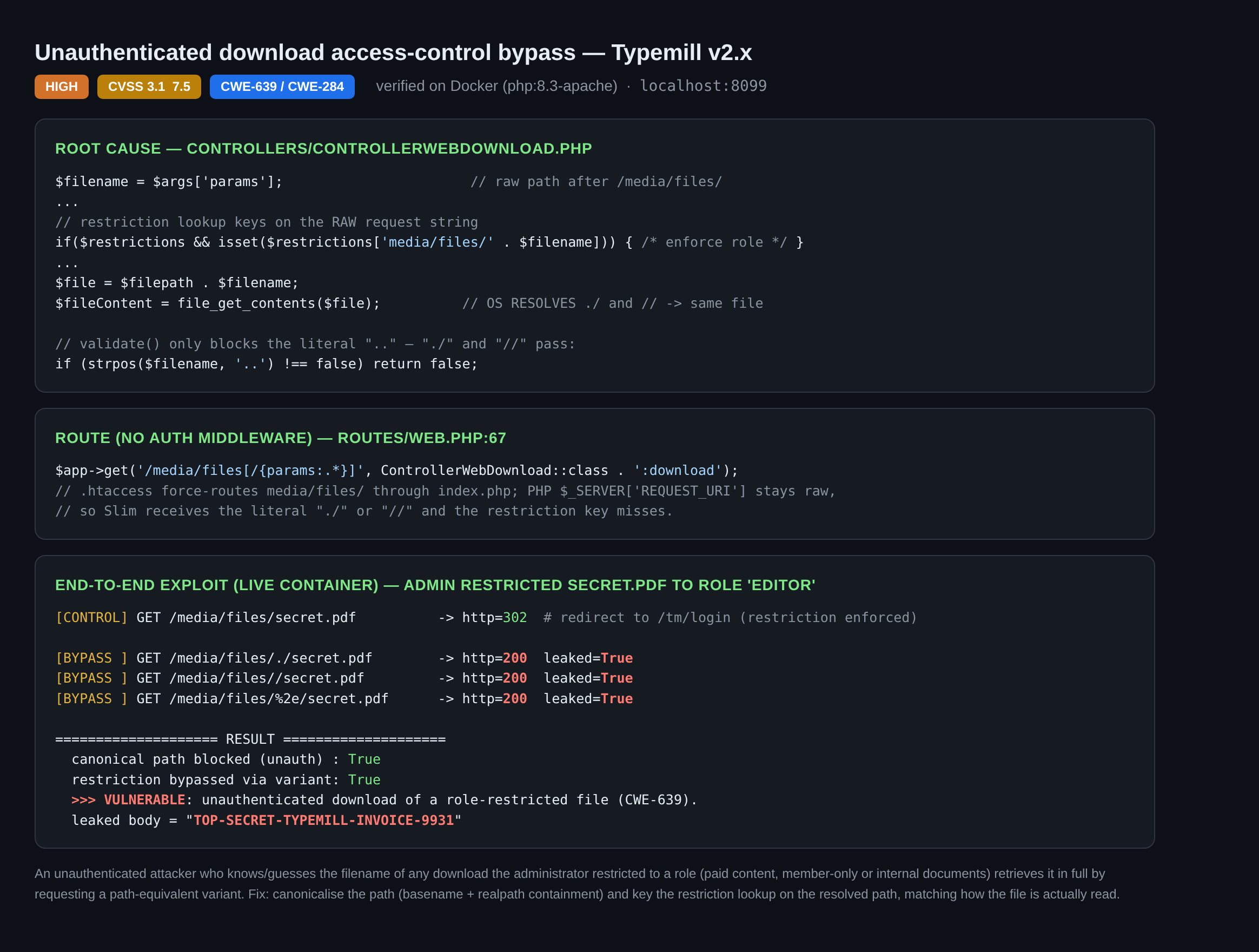Click the orange HIGH severity badge
Image resolution: width=1259 pixels, height=952 pixels.
tap(62, 87)
